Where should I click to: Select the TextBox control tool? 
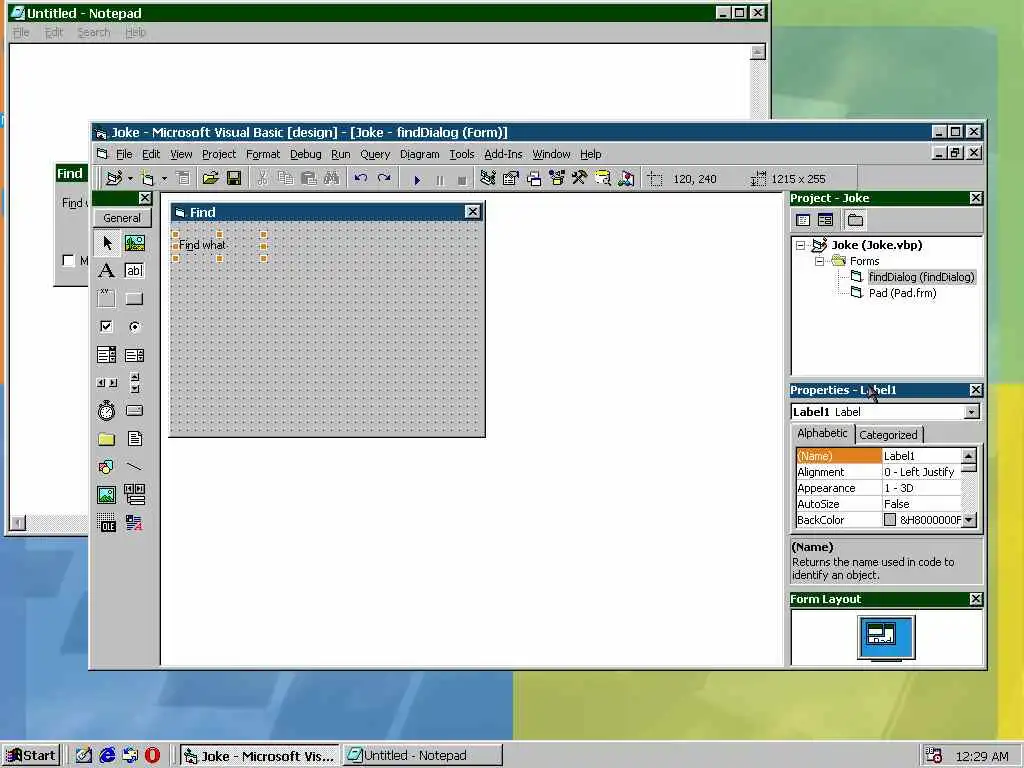point(135,271)
